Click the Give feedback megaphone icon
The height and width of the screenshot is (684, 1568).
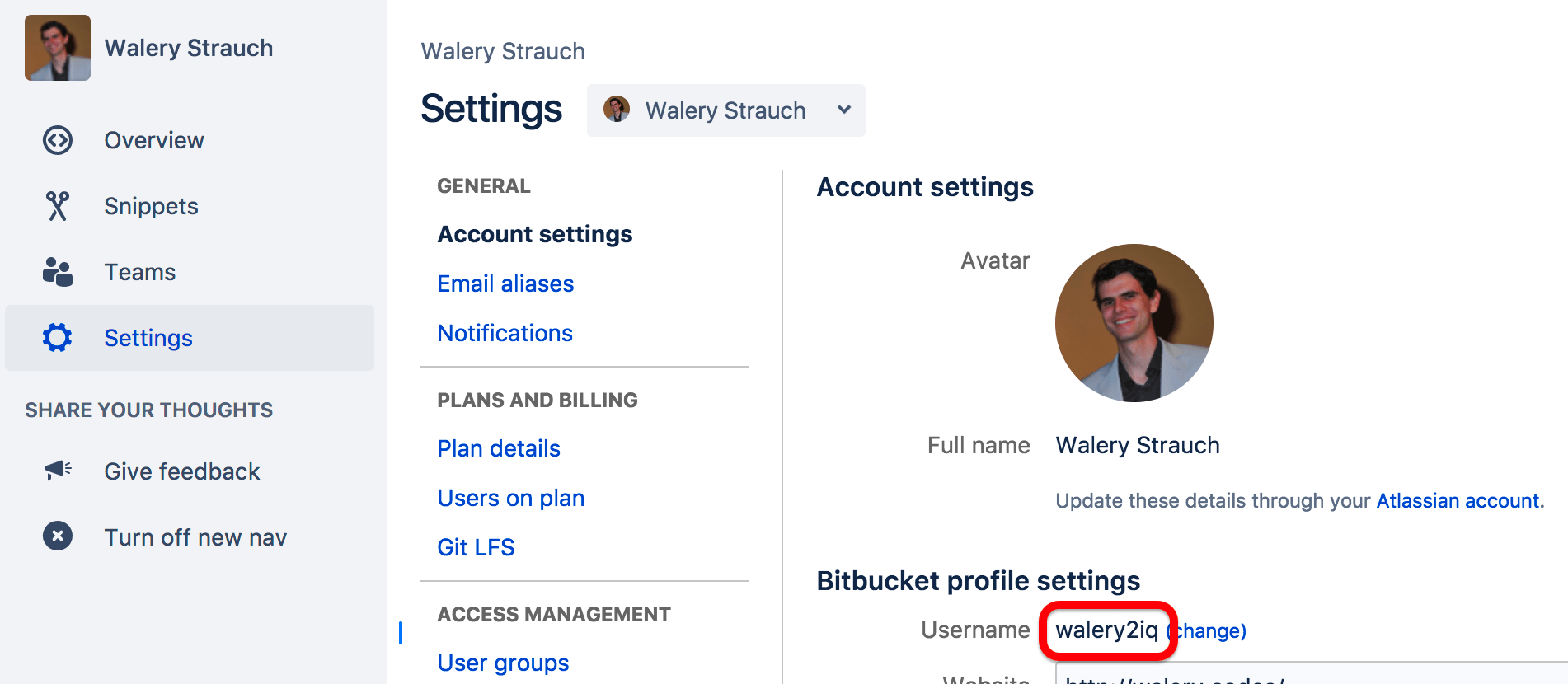pyautogui.click(x=58, y=471)
